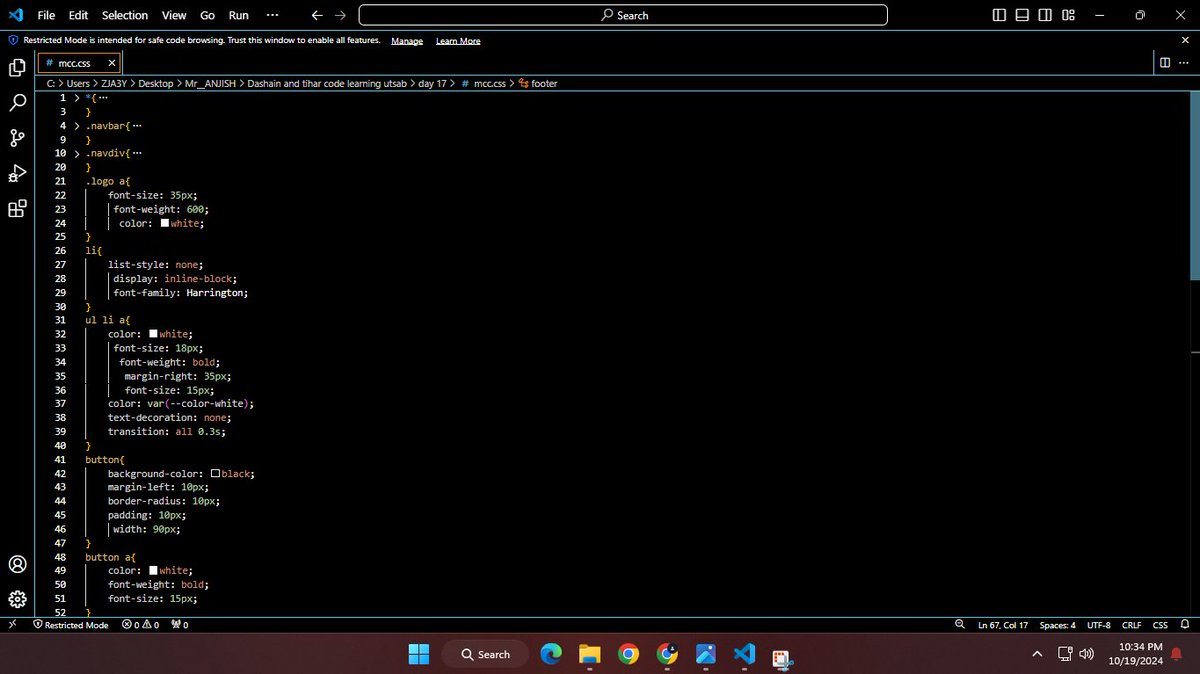The height and width of the screenshot is (674, 1200).
Task: Expand the folded universal selector rule on line 1
Action: pyautogui.click(x=76, y=98)
